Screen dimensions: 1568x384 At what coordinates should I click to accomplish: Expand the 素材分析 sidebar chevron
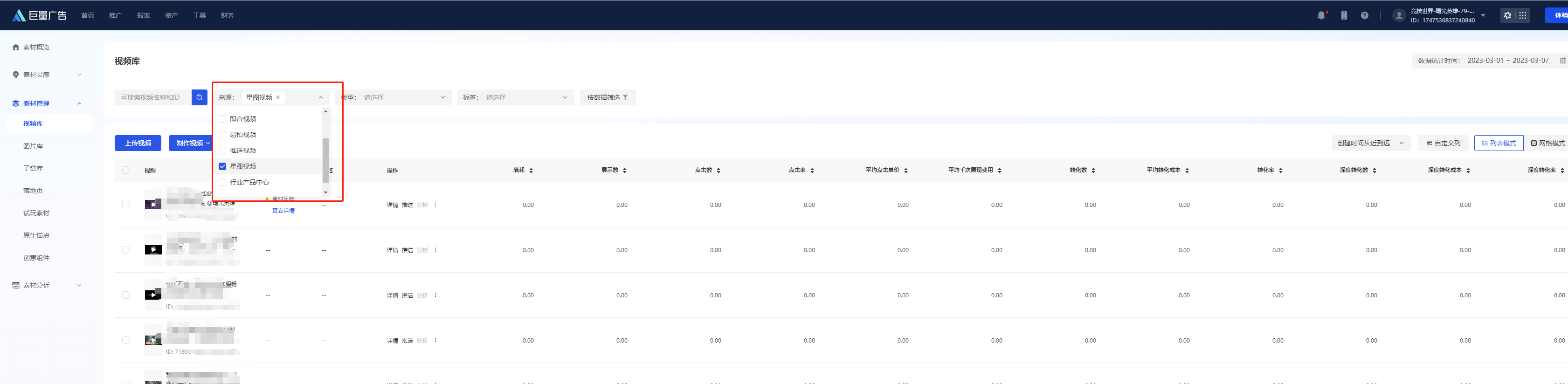pyautogui.click(x=79, y=285)
